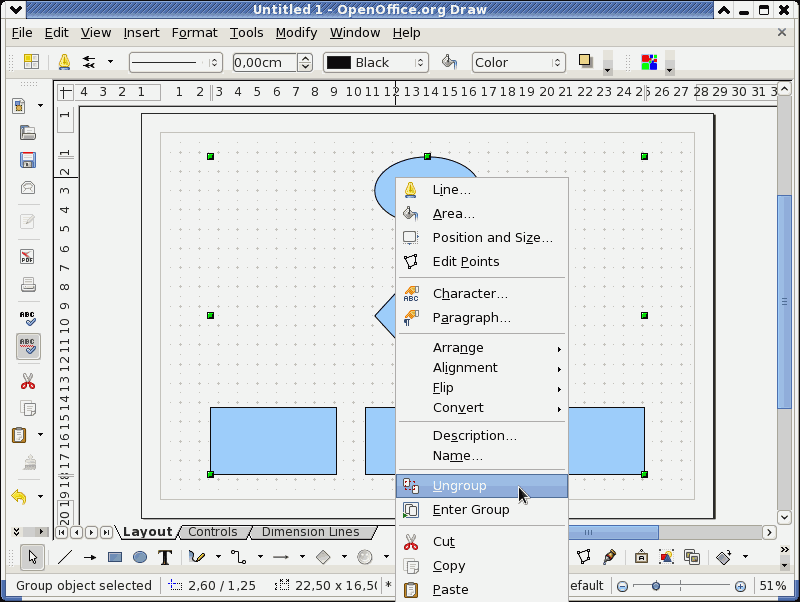The height and width of the screenshot is (602, 800).
Task: Click the From File insert picture icon
Action: (666, 557)
